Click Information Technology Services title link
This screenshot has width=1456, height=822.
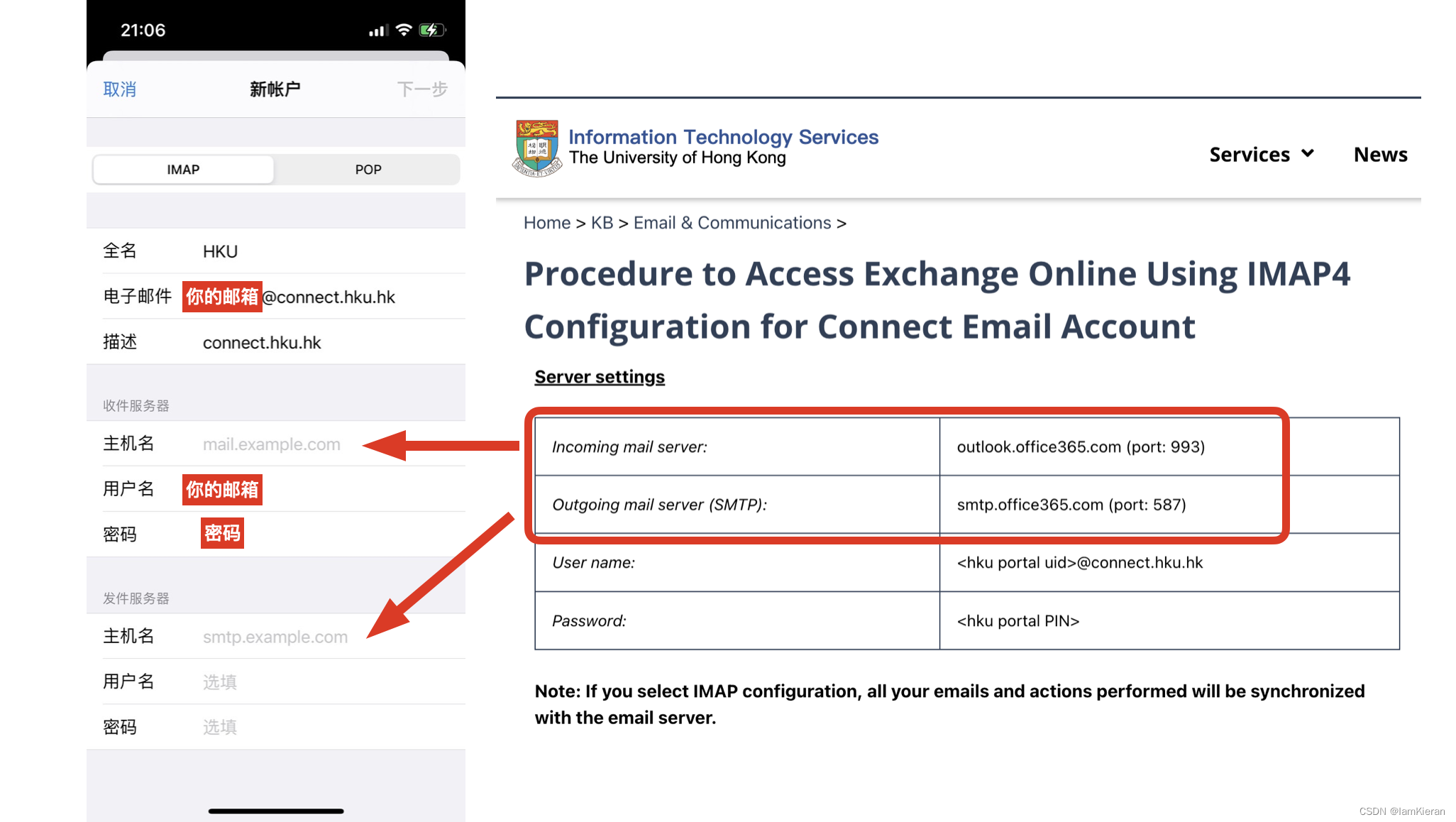point(723,136)
